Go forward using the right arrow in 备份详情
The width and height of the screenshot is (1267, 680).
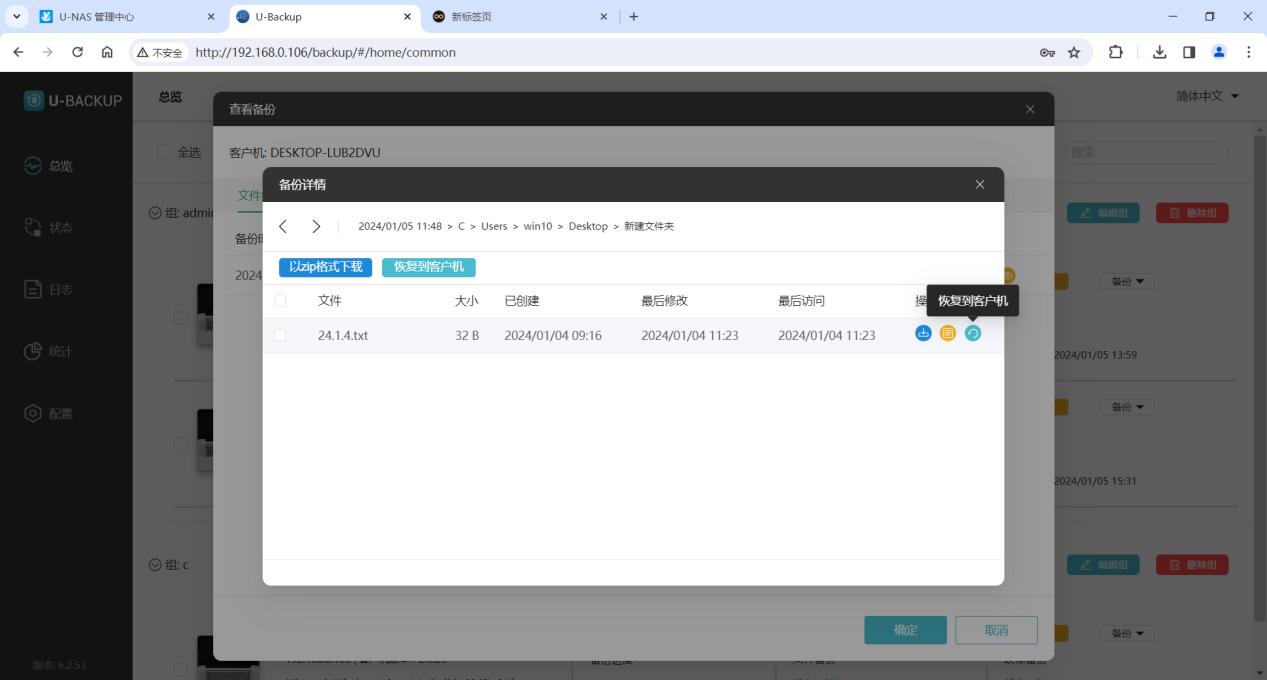316,227
